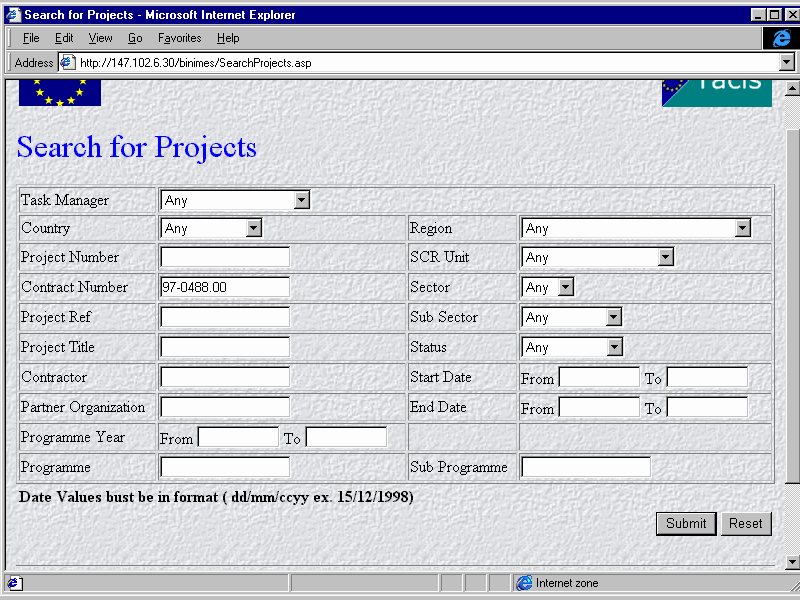
Task: Open the address bar URL dropdown arrow
Action: pos(785,62)
